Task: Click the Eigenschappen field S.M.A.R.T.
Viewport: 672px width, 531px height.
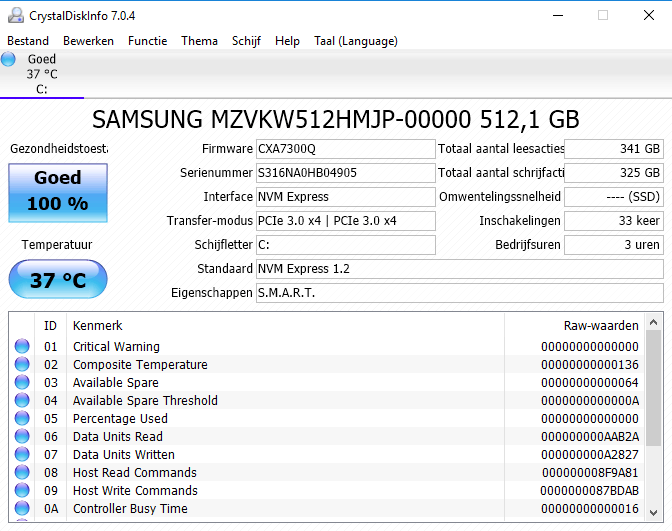Action: click(460, 293)
